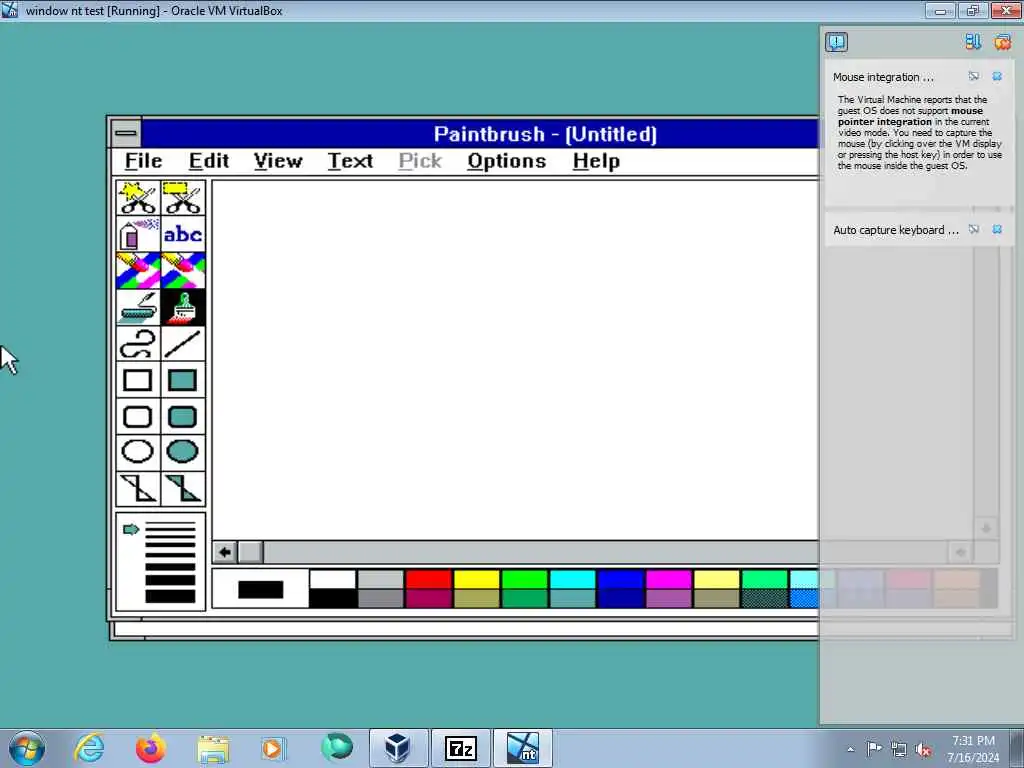1024x768 pixels.
Task: Clear all VirtualBox notifications icon
Action: [x=1002, y=42]
